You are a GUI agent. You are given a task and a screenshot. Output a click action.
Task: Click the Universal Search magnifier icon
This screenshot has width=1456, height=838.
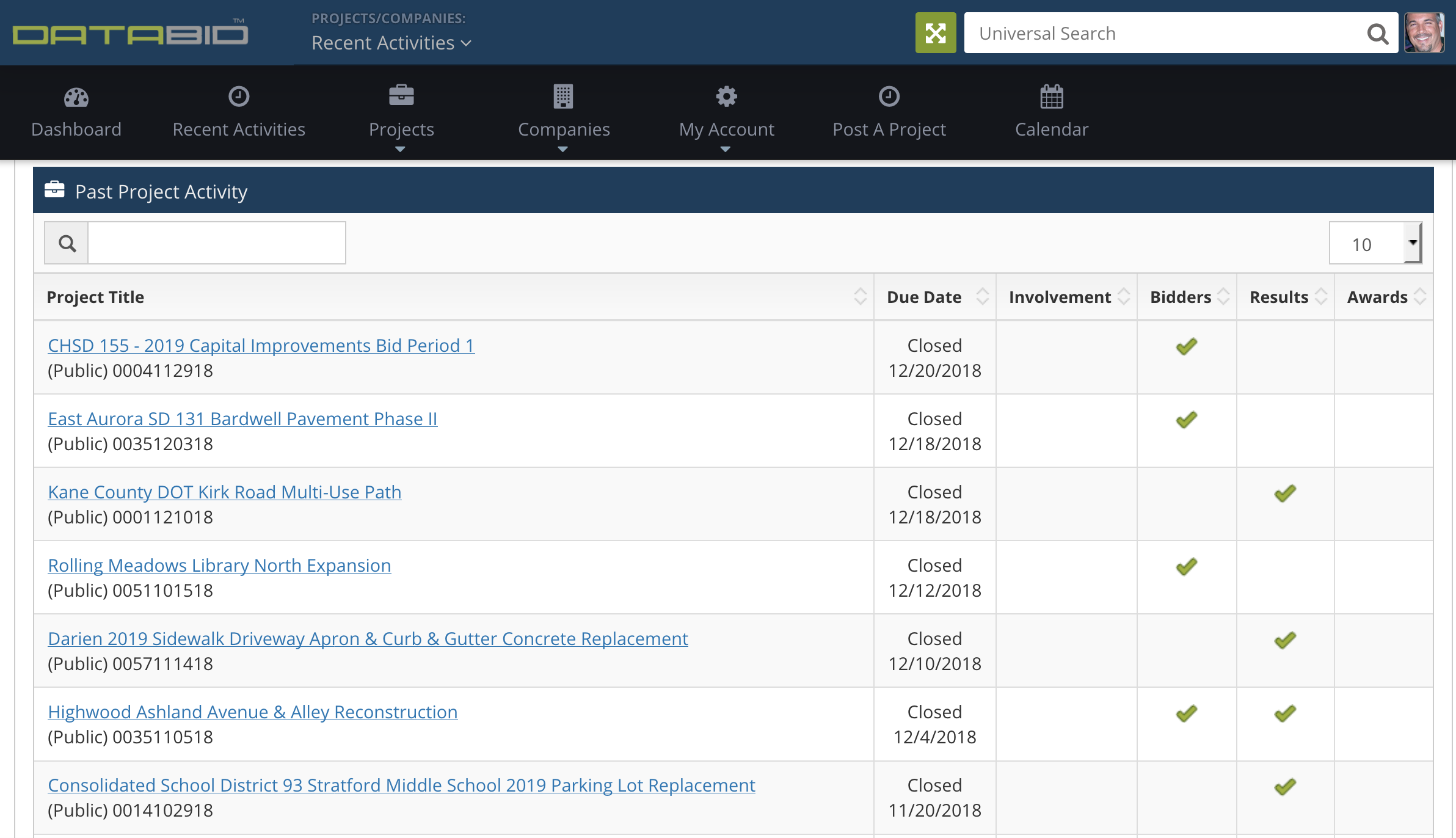click(x=1377, y=34)
